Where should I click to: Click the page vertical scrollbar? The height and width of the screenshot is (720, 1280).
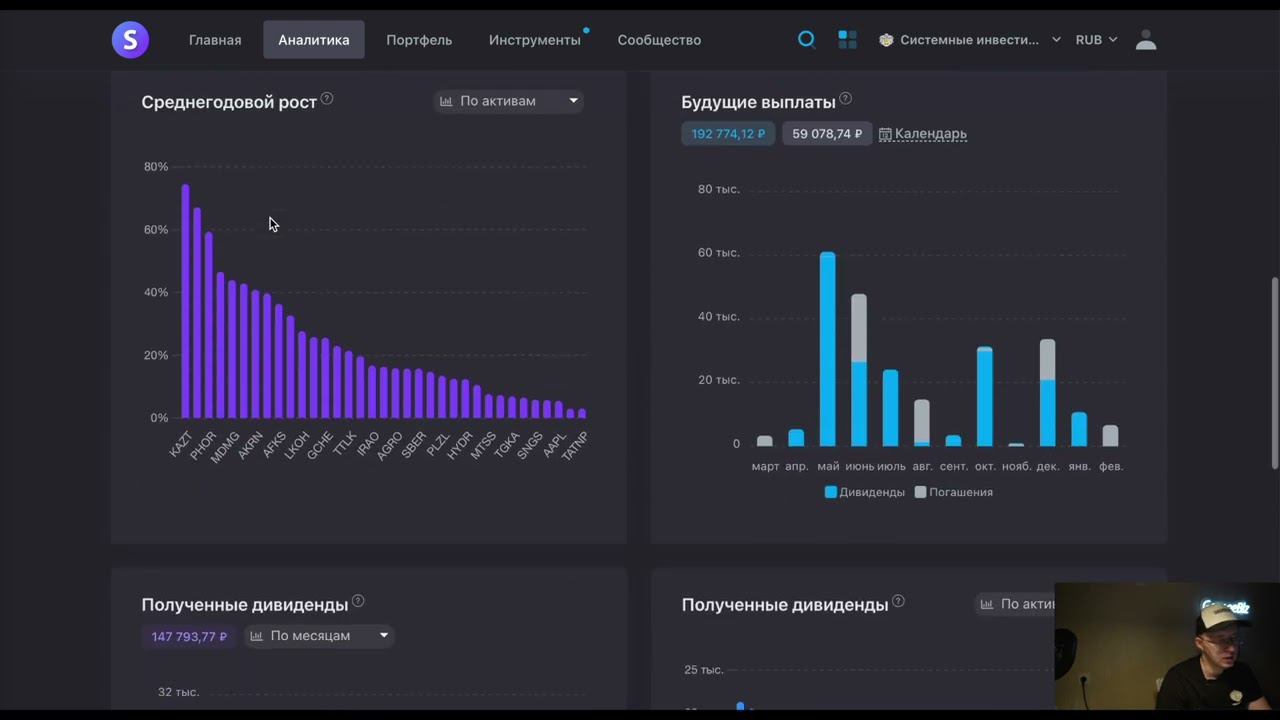(1274, 372)
